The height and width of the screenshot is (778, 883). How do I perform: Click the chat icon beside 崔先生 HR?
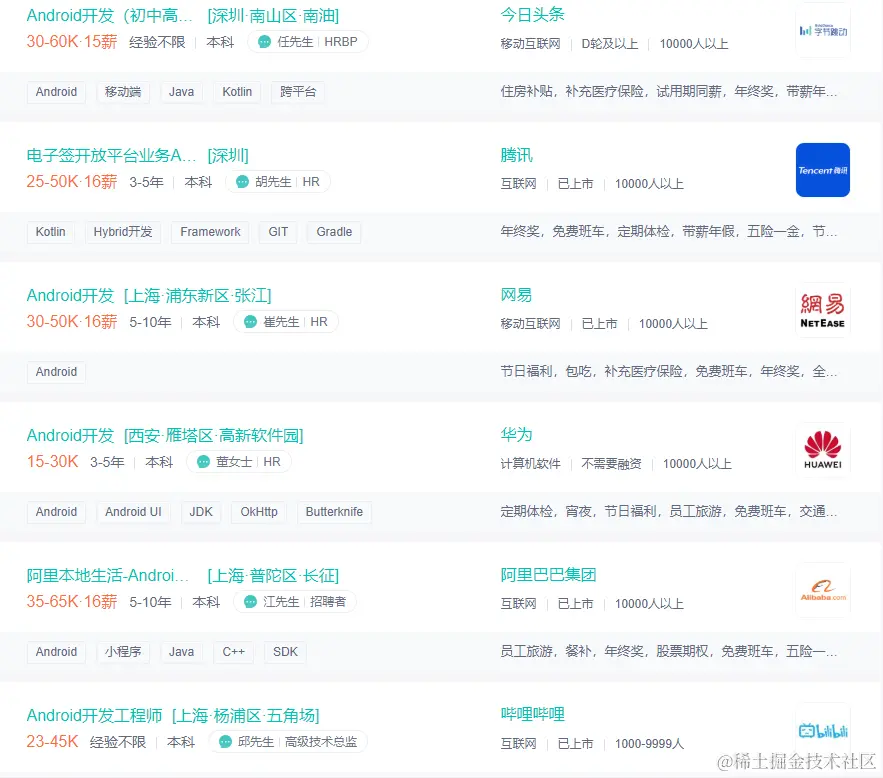pyautogui.click(x=250, y=321)
